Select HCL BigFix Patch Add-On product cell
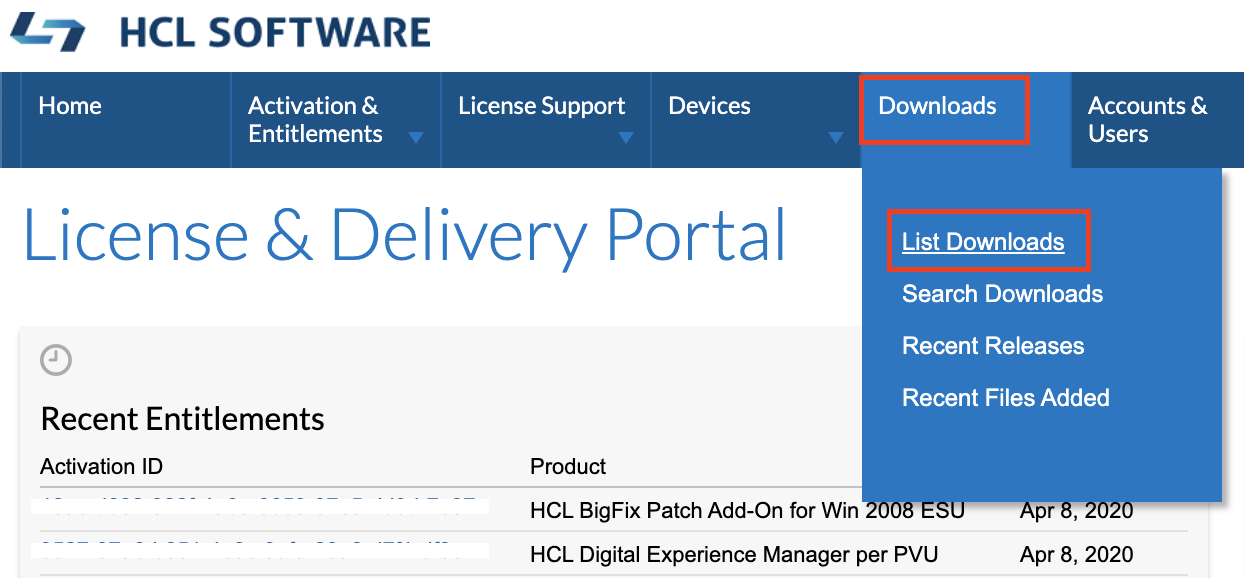 click(x=747, y=511)
